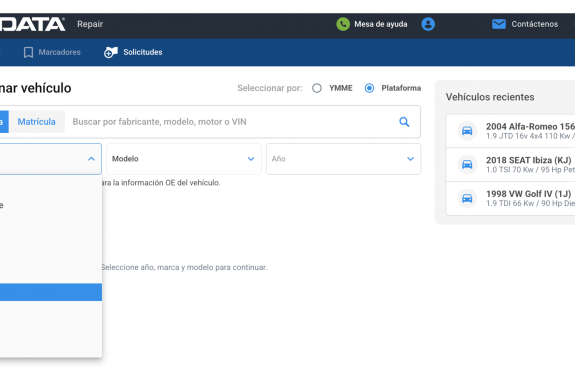575x383 pixels.
Task: Select recent vehicle 1998 VW Golf IV (1J)
Action: [x=510, y=198]
